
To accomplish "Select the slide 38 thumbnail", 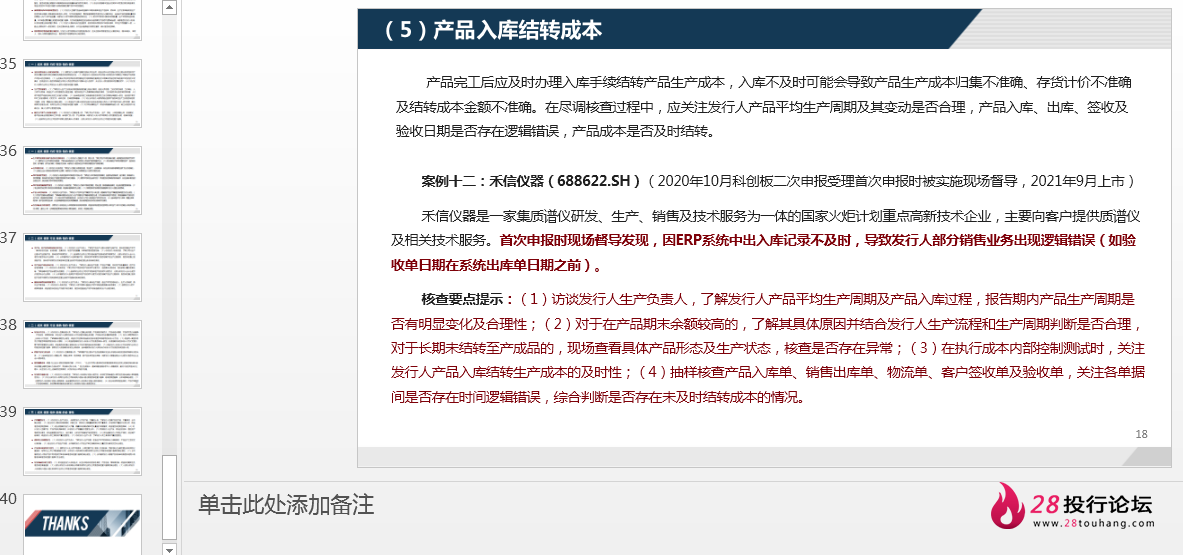I will click(x=82, y=354).
